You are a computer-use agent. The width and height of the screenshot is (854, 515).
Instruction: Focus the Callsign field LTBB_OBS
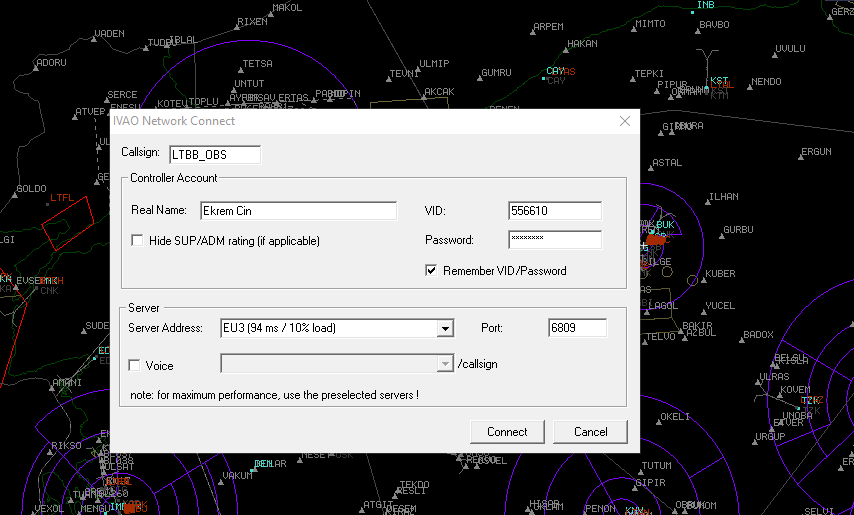[x=215, y=155]
